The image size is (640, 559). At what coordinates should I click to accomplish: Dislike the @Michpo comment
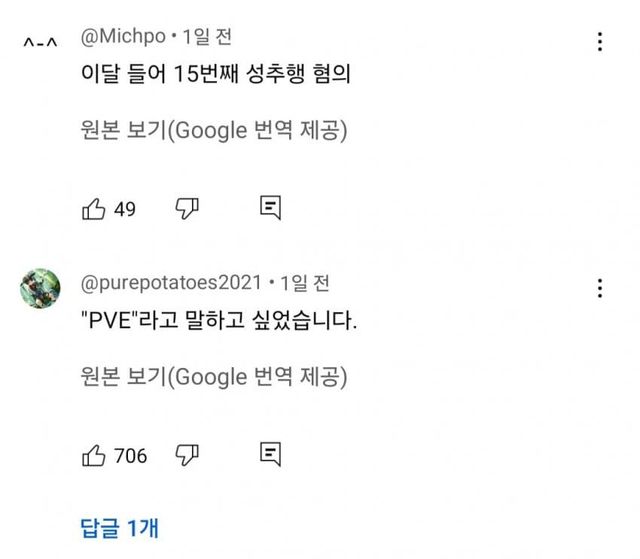(187, 208)
